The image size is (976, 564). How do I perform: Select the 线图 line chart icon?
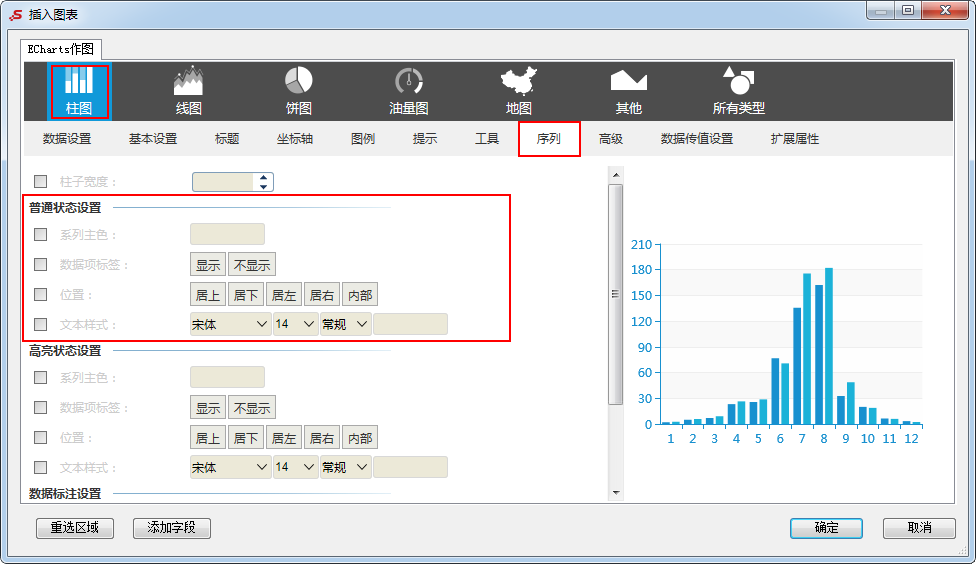189,92
